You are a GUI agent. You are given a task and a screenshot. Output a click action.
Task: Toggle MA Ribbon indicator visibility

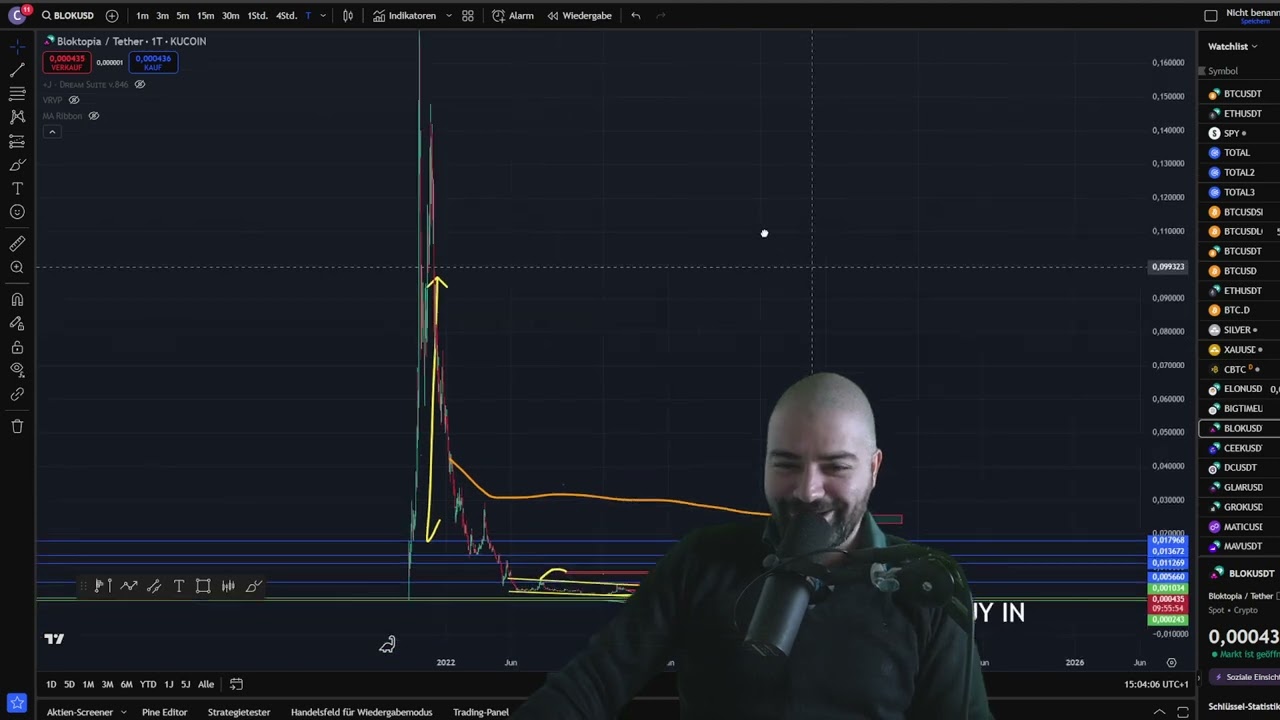pyautogui.click(x=94, y=116)
